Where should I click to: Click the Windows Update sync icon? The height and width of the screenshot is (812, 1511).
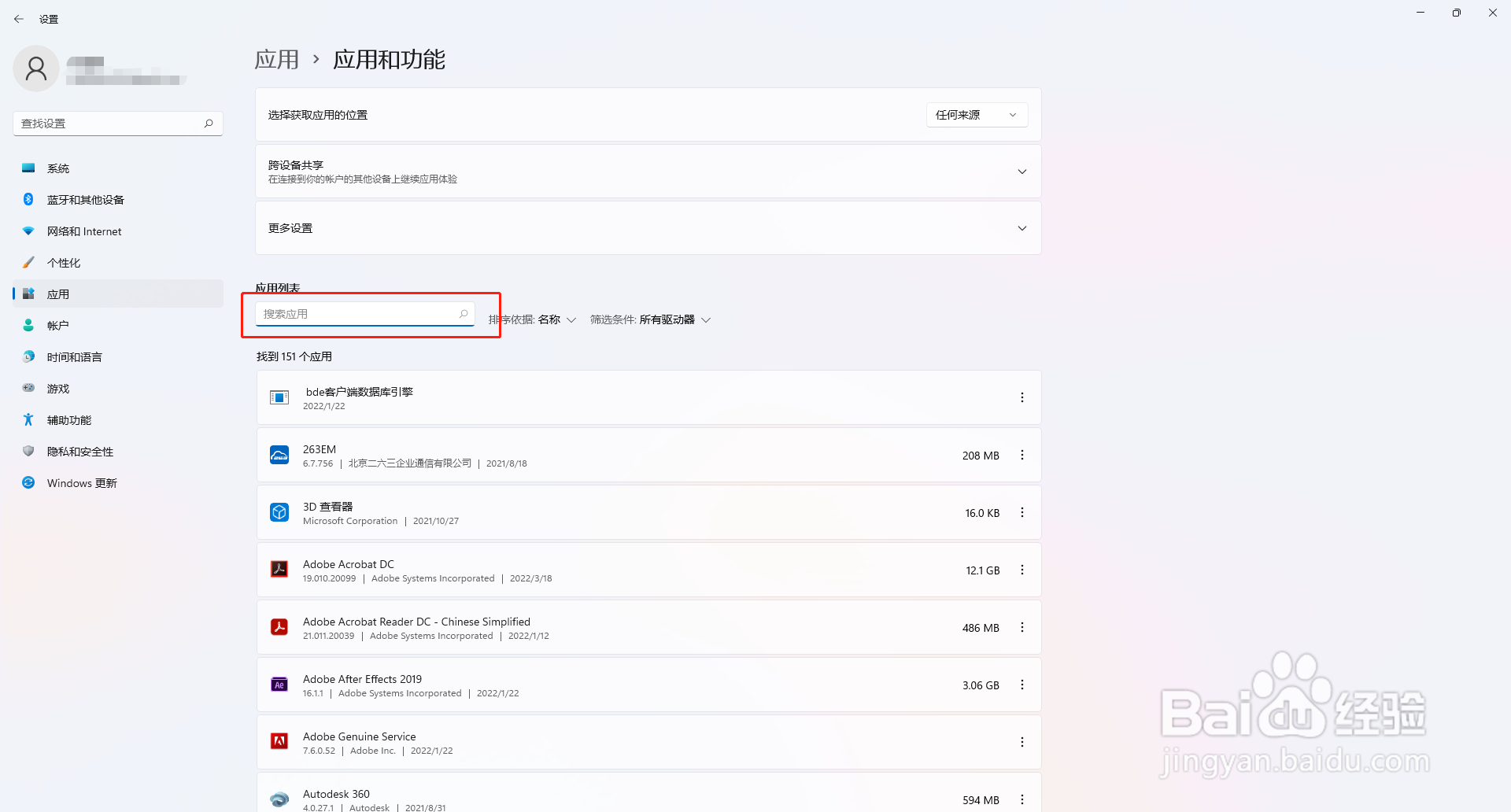coord(28,482)
